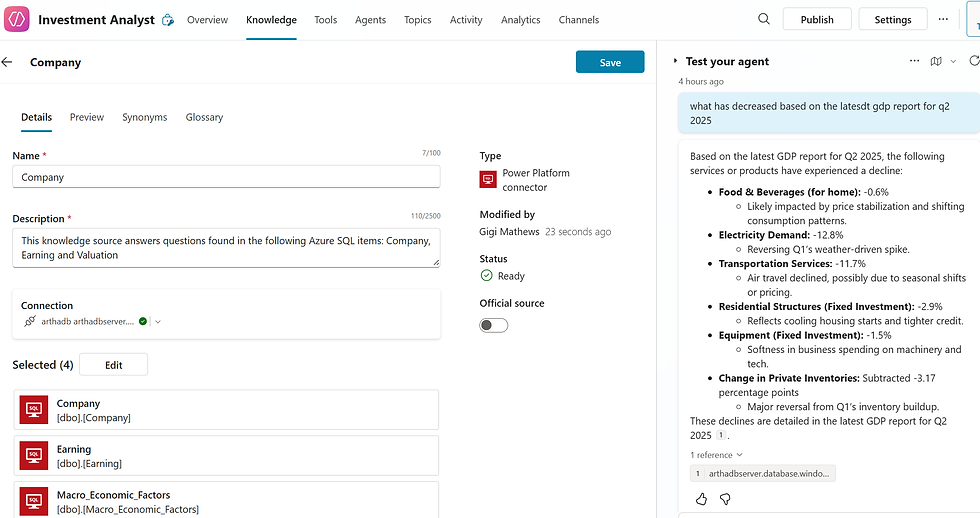The image size is (980, 518).
Task: Click the search magnifier in top bar
Action: point(764,19)
